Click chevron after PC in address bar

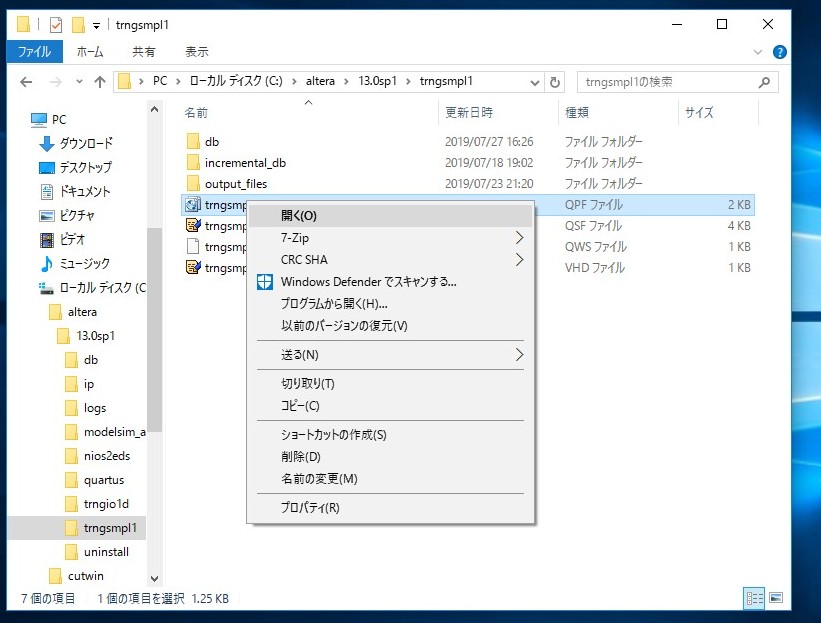(179, 82)
